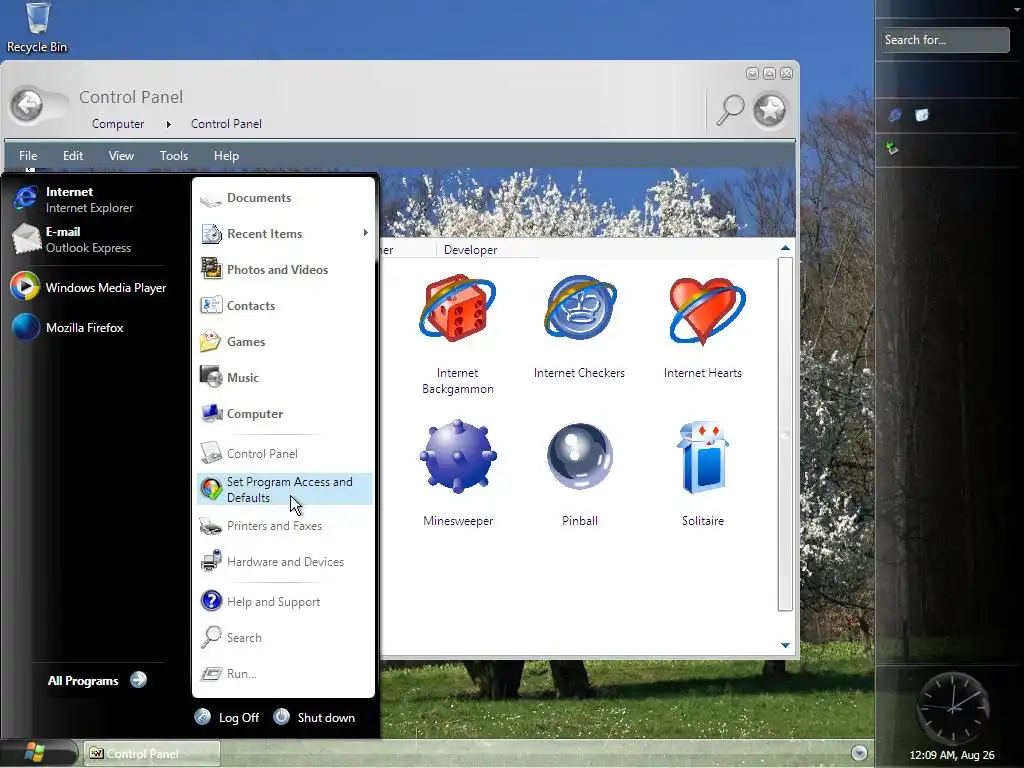Select Control Panel in the Start menu
This screenshot has height=768, width=1024.
click(x=284, y=453)
